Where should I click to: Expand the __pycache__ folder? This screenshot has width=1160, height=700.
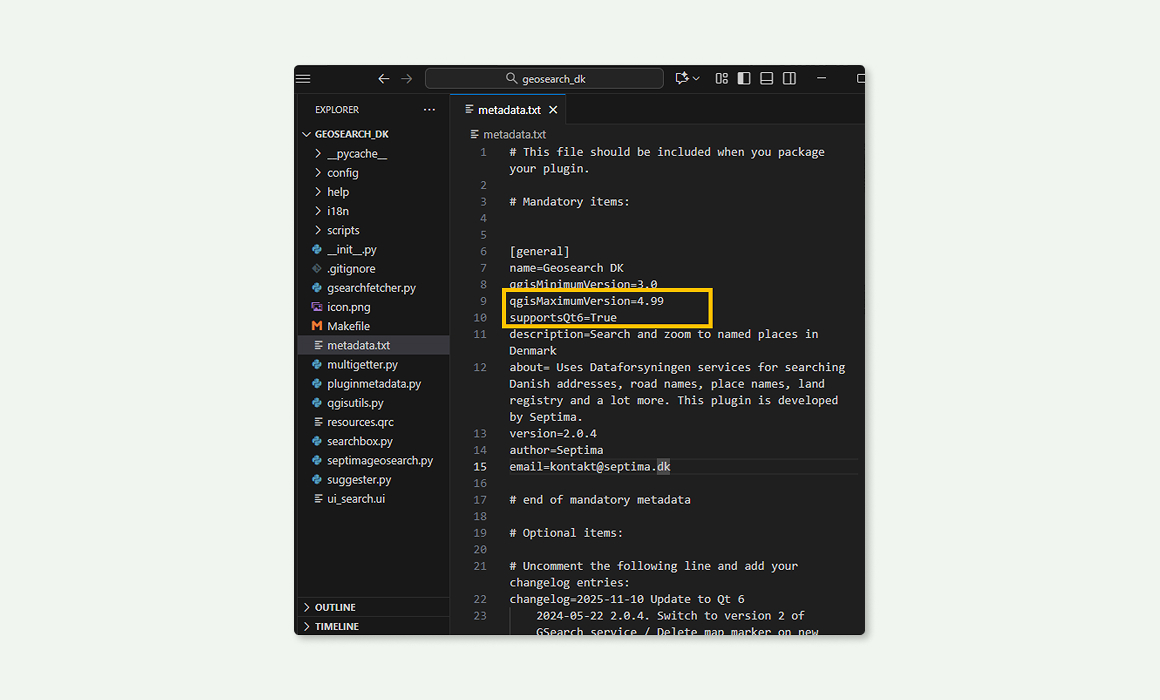click(318, 154)
